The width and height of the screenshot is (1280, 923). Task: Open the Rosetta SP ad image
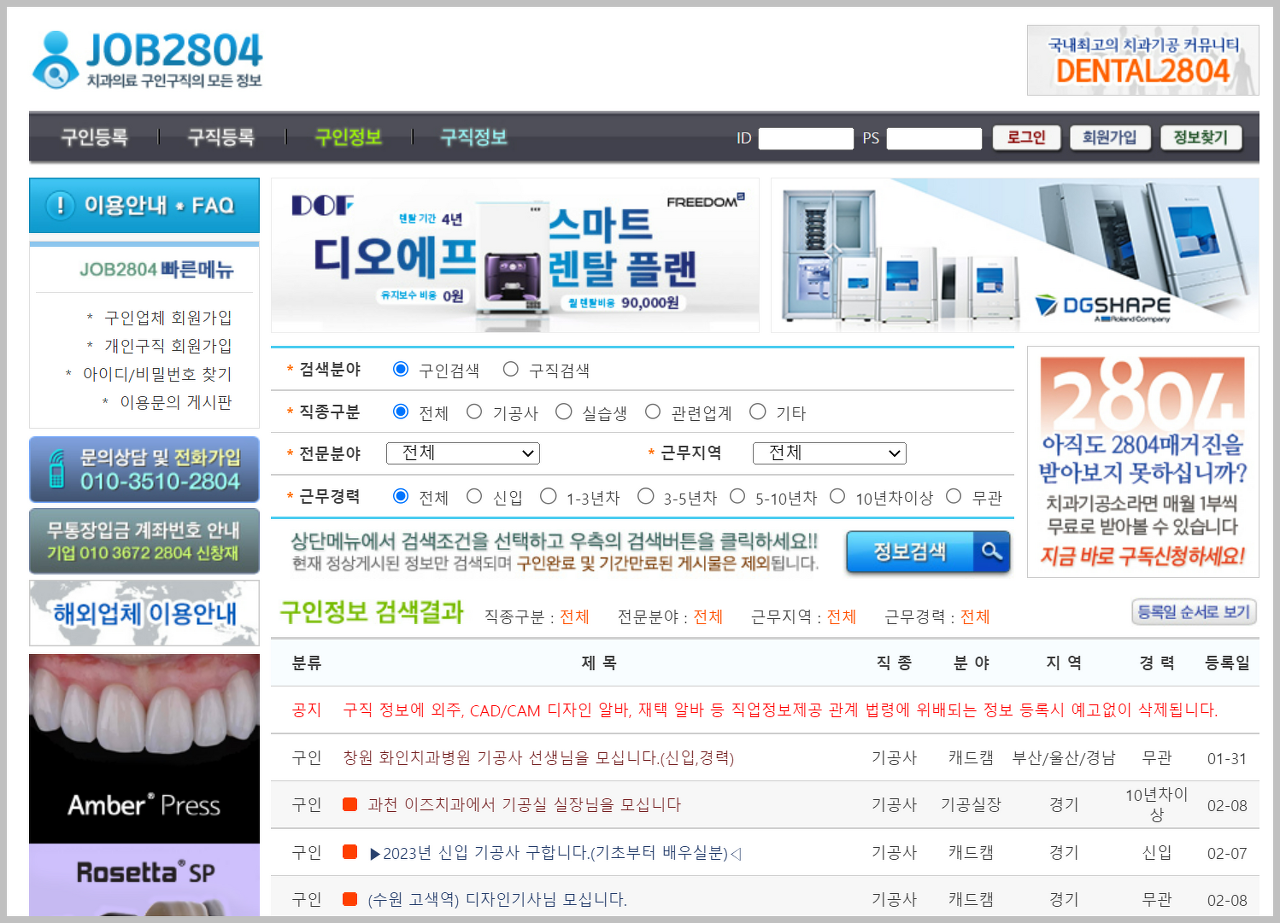[x=144, y=880]
